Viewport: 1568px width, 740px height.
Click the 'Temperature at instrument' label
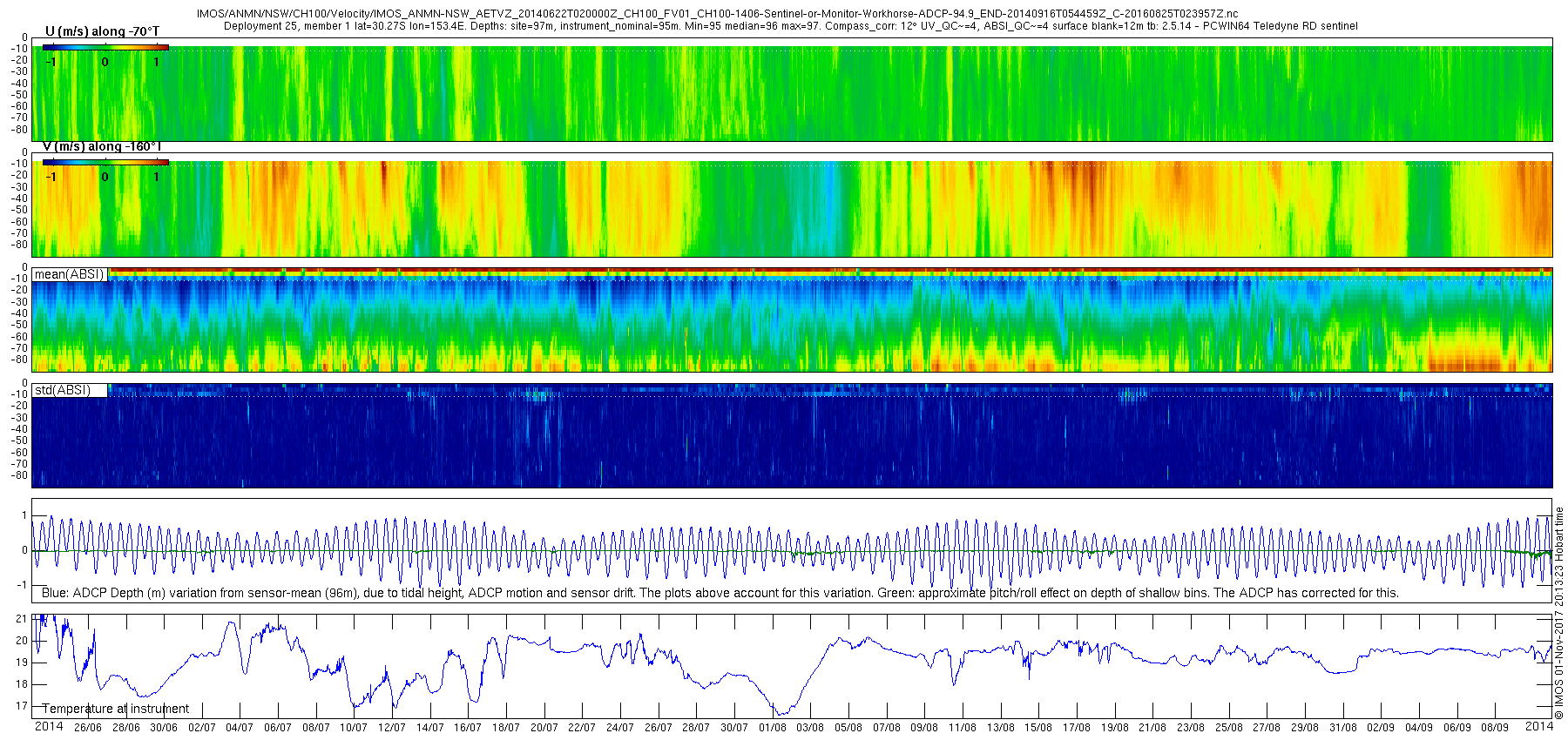click(x=116, y=709)
